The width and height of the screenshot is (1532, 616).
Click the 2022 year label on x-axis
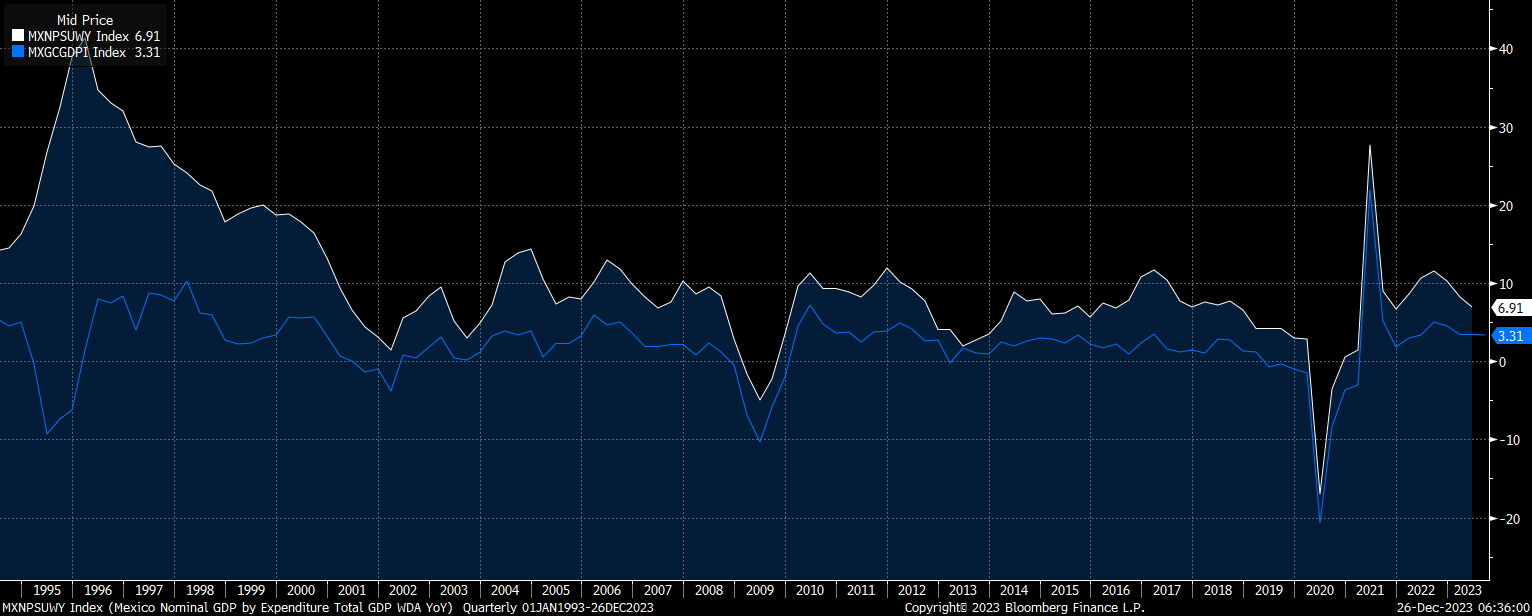tap(1421, 590)
